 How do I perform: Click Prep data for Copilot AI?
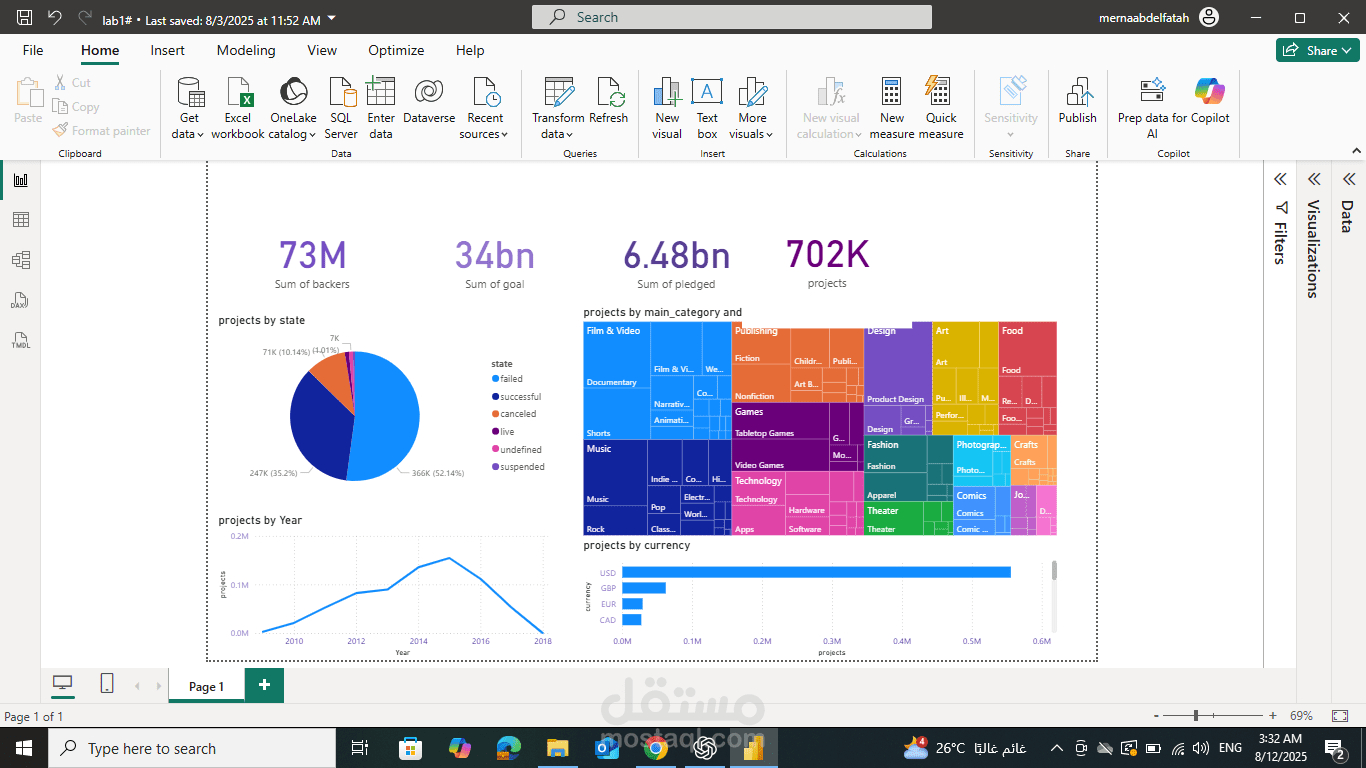click(1152, 108)
